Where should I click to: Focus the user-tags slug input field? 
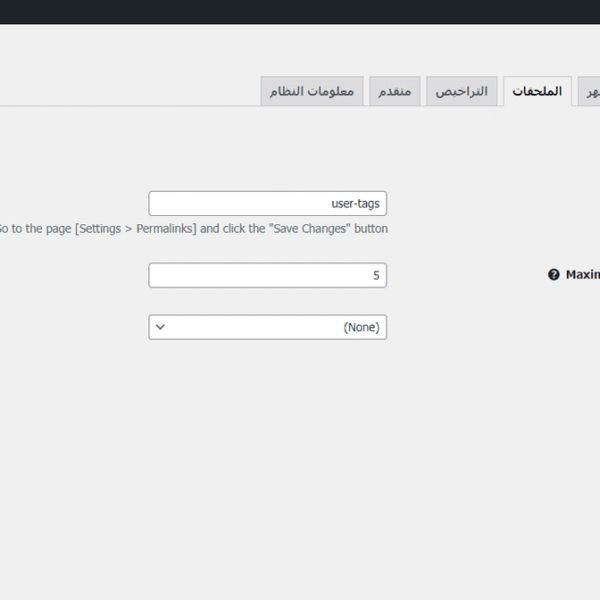[267, 203]
